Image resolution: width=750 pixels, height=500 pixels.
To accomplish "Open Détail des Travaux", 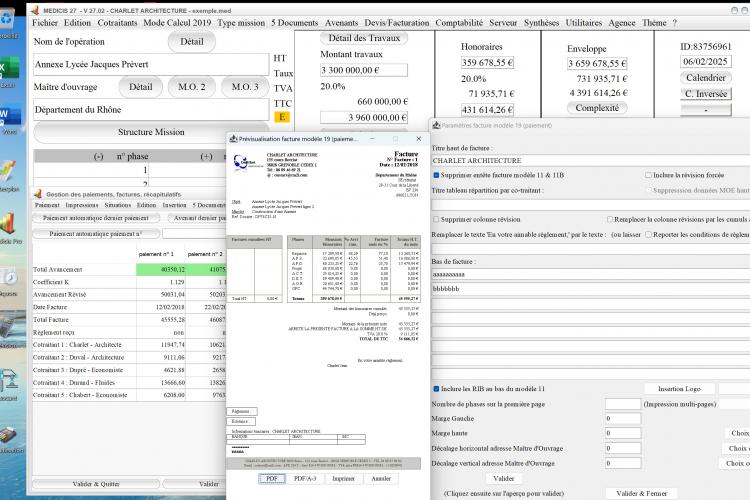I will [x=364, y=38].
